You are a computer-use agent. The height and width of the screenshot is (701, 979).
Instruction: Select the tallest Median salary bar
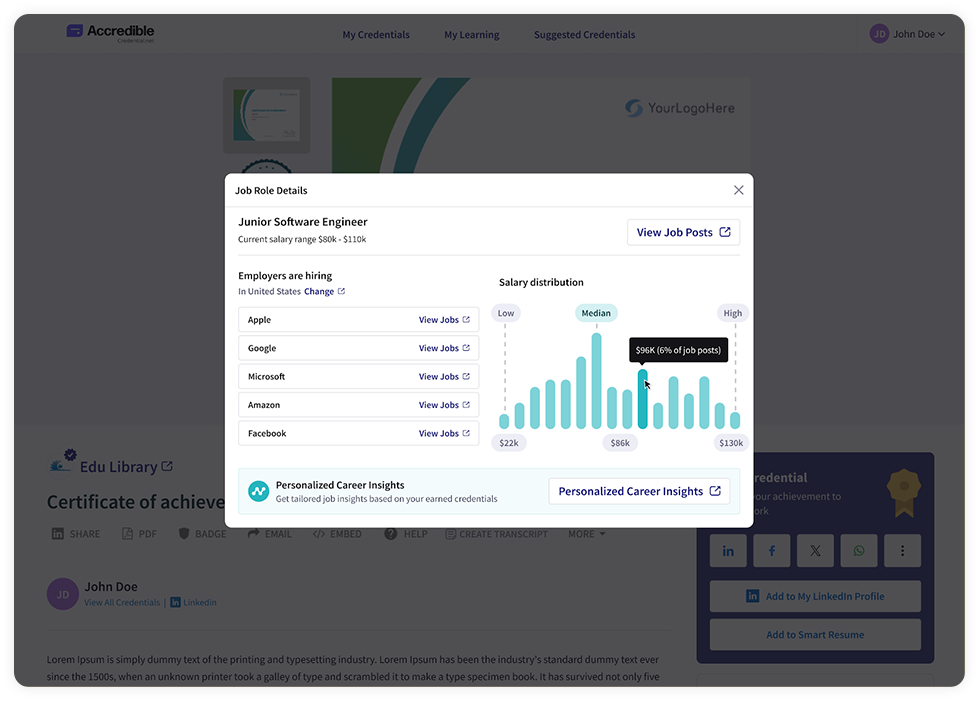tap(596, 381)
